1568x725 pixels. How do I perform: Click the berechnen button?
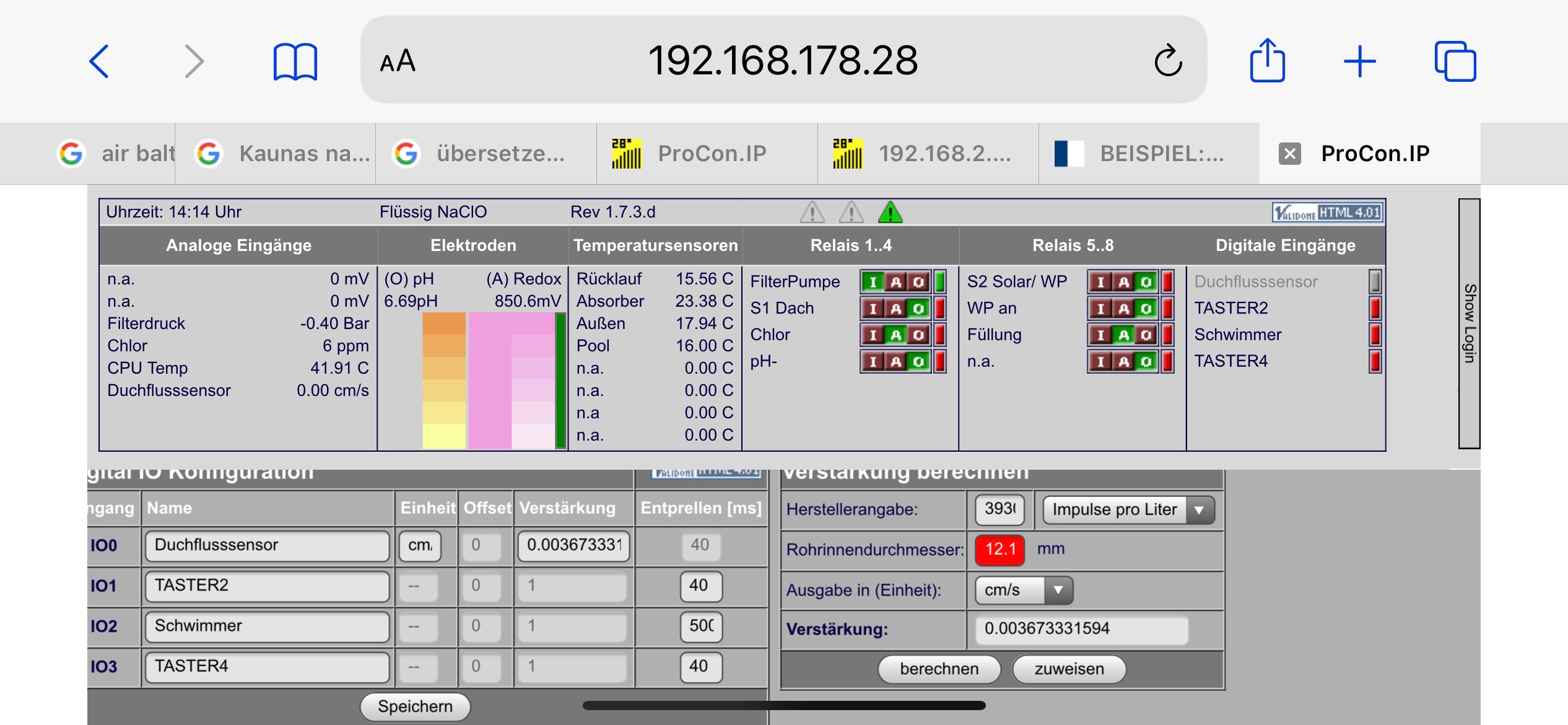(939, 669)
